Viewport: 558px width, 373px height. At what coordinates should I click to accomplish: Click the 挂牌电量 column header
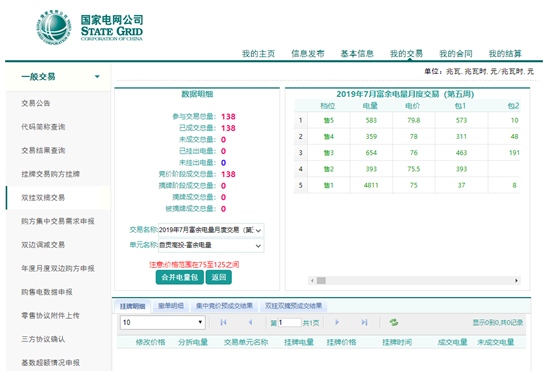pyautogui.click(x=299, y=342)
